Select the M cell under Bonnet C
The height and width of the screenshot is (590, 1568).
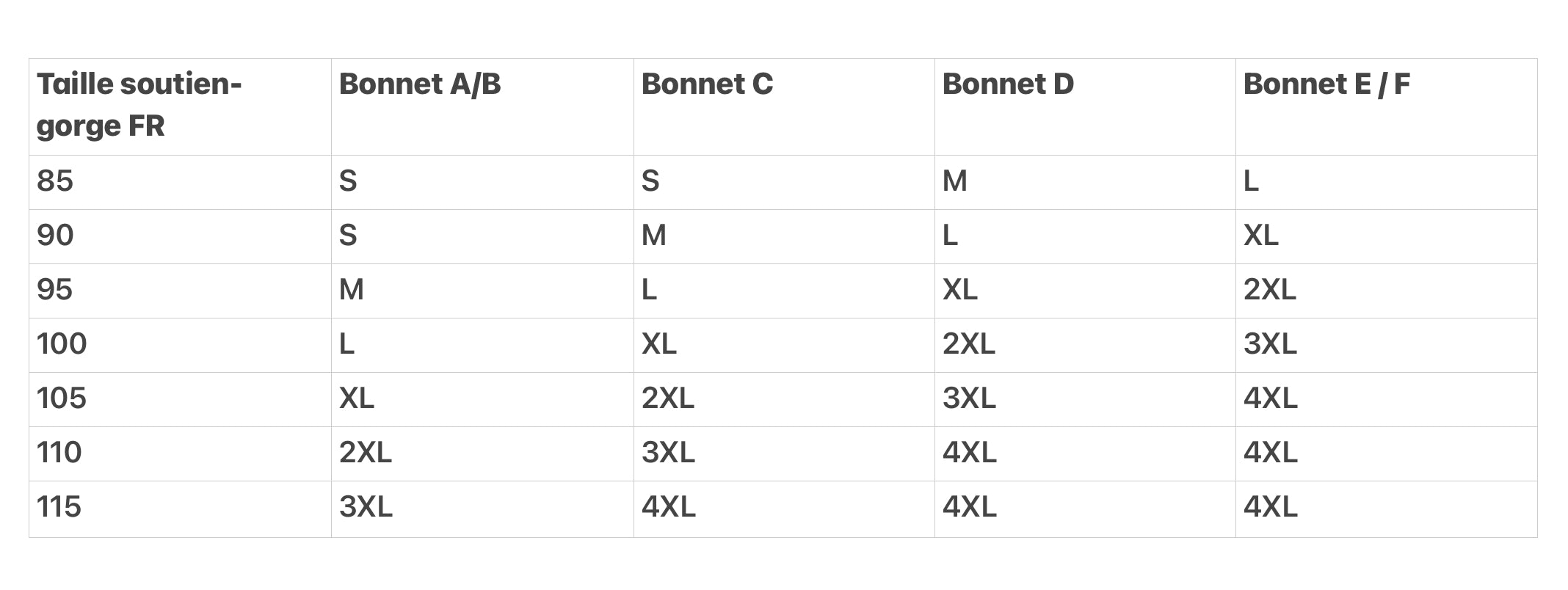tap(654, 236)
